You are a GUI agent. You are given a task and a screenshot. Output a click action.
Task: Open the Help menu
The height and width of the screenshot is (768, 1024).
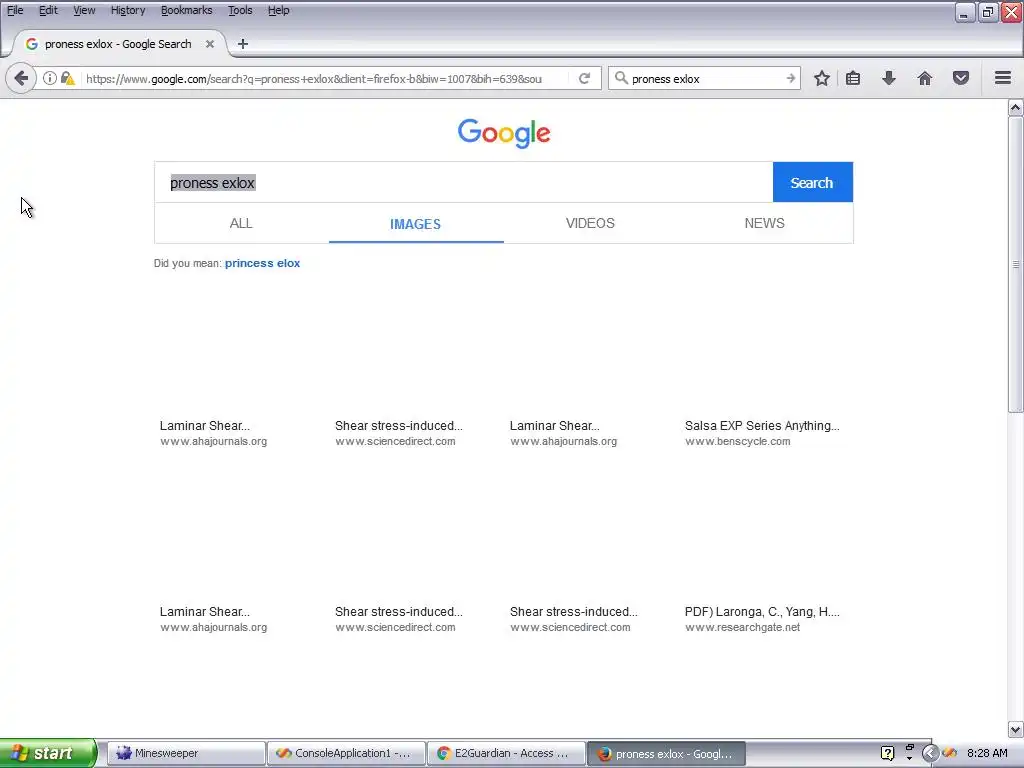[x=279, y=10]
